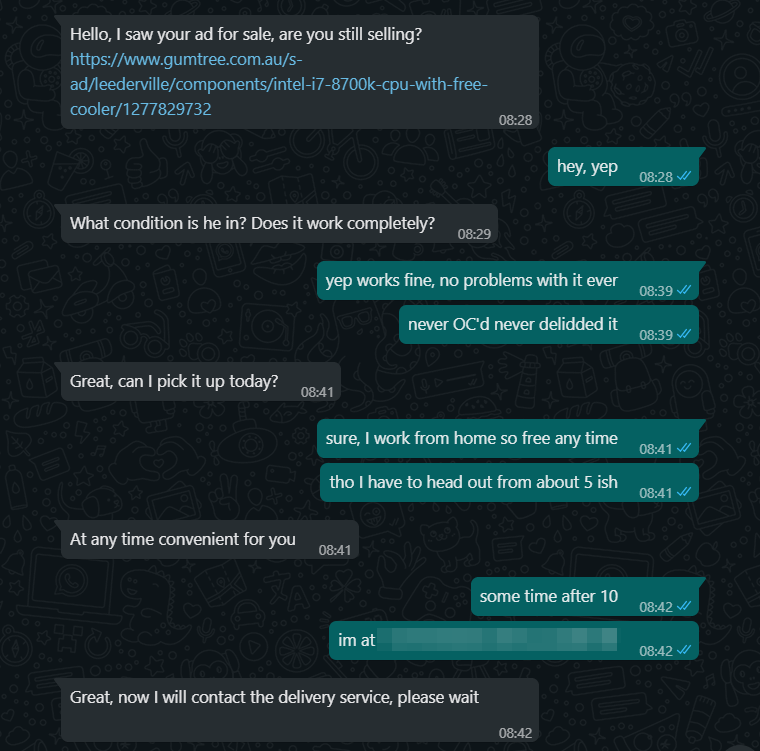This screenshot has width=760, height=751.
Task: Click "Great, can I pick it up today?" message
Action: 174,382
